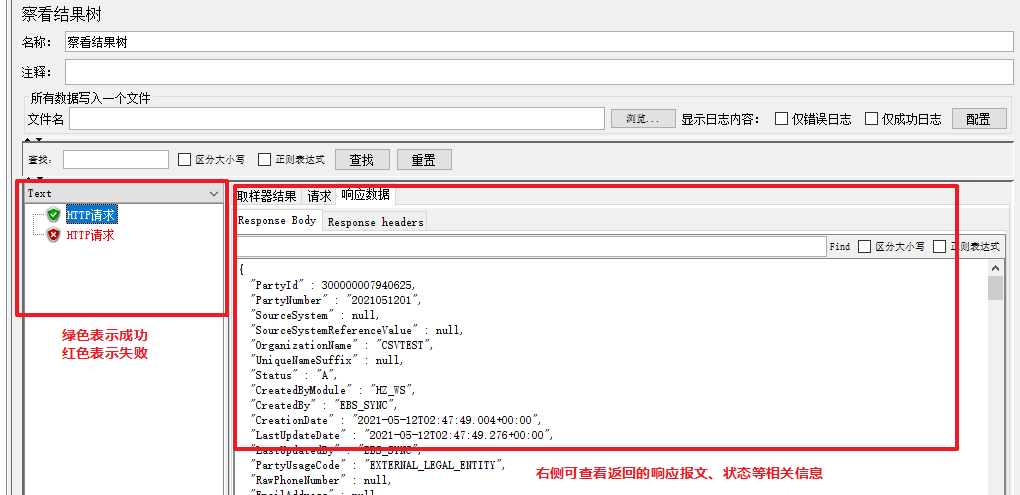
Task: Switch to the 请求 tab
Action: point(319,196)
